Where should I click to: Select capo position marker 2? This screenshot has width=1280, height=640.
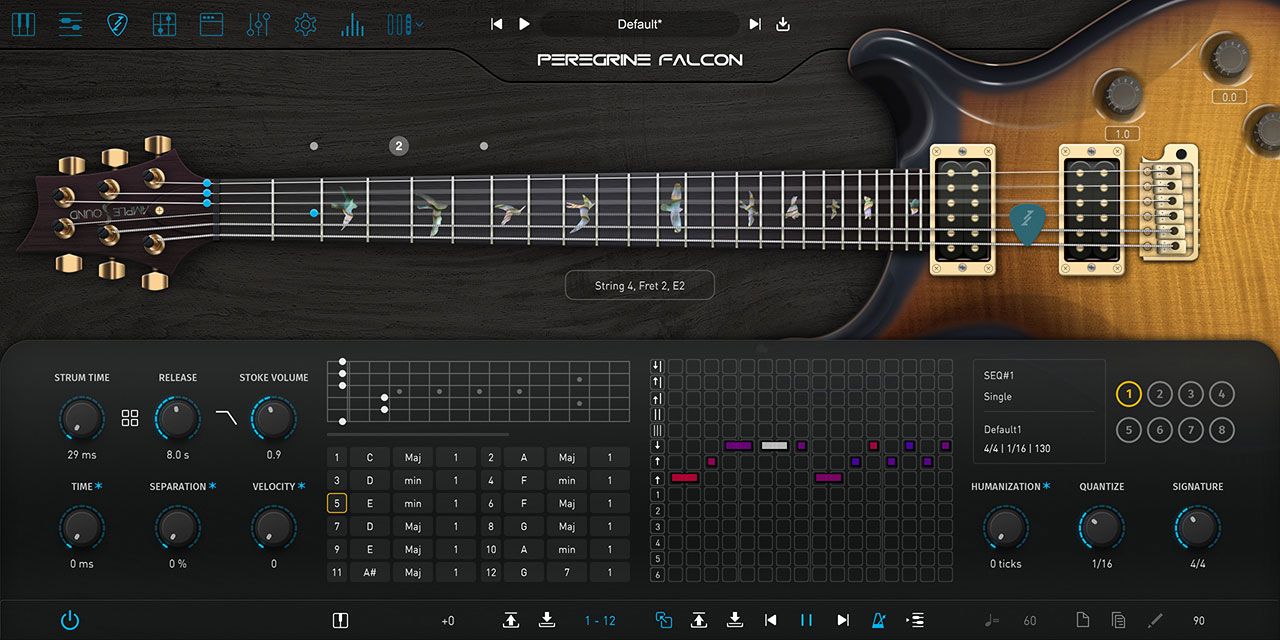399,146
